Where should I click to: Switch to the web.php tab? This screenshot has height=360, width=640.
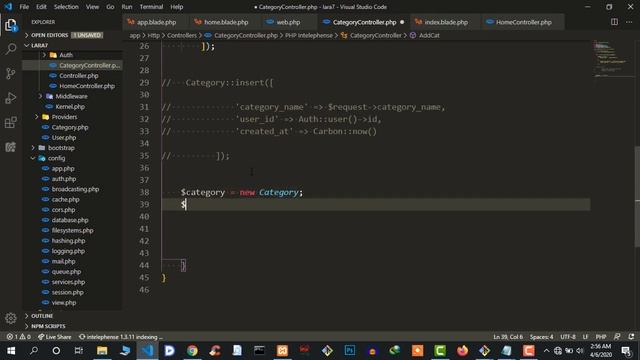coord(288,22)
